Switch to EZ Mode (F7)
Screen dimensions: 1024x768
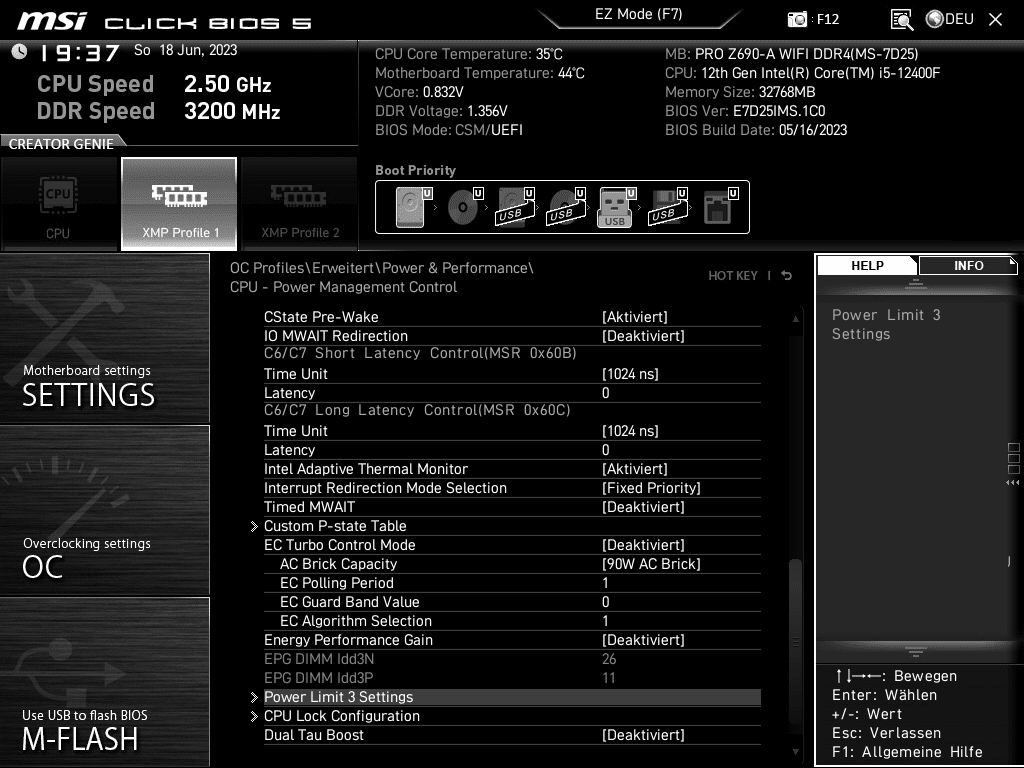[638, 14]
